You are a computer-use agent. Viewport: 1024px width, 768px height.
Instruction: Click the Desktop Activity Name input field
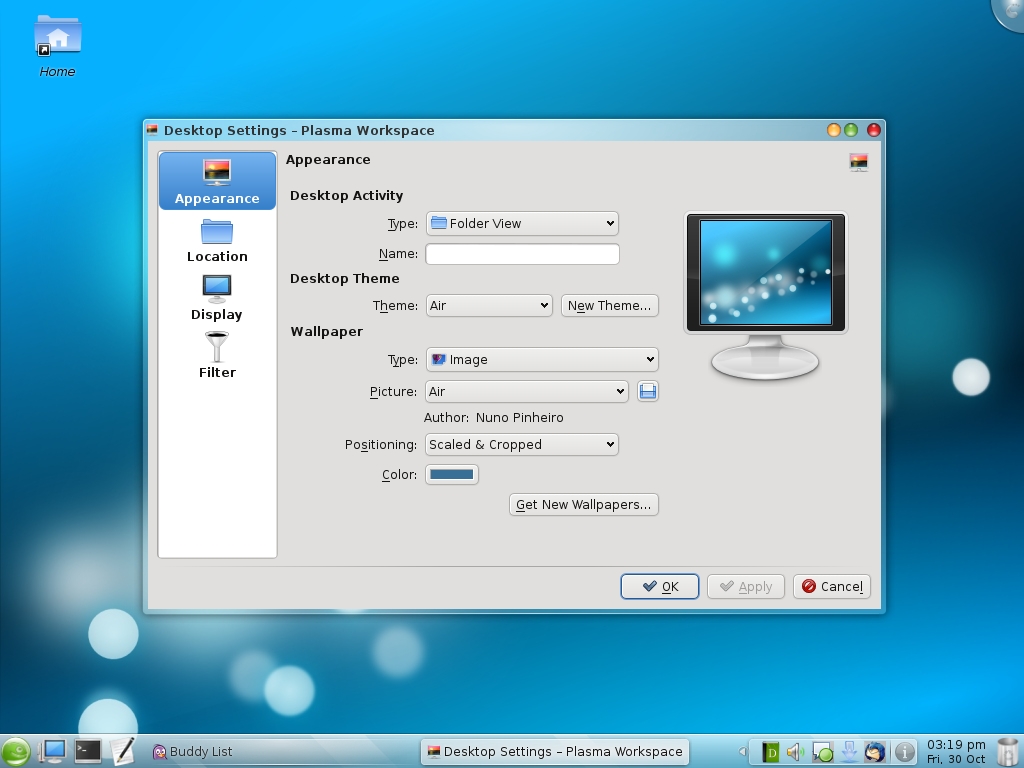[522, 254]
